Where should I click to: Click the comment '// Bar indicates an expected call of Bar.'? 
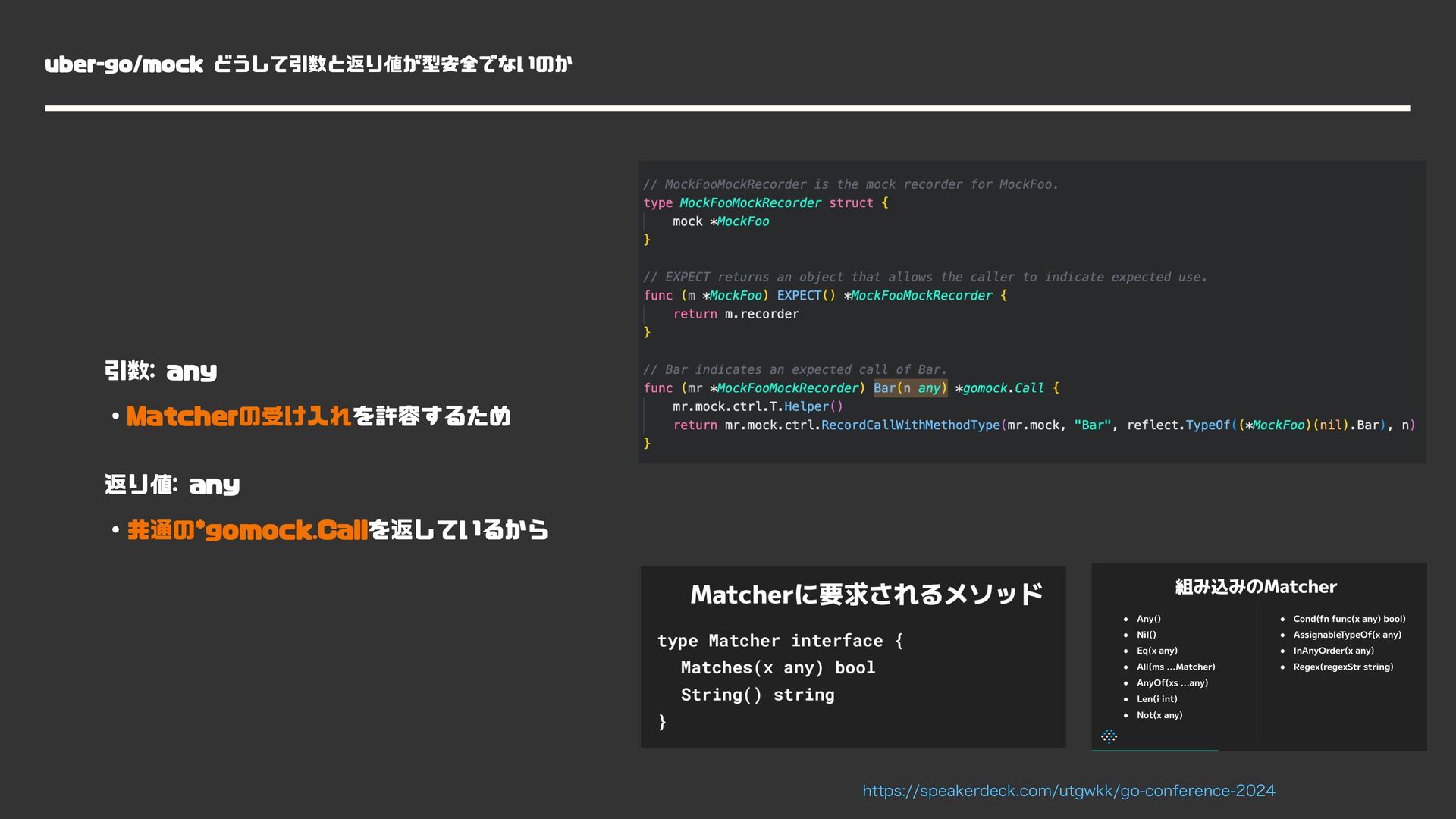[795, 369]
